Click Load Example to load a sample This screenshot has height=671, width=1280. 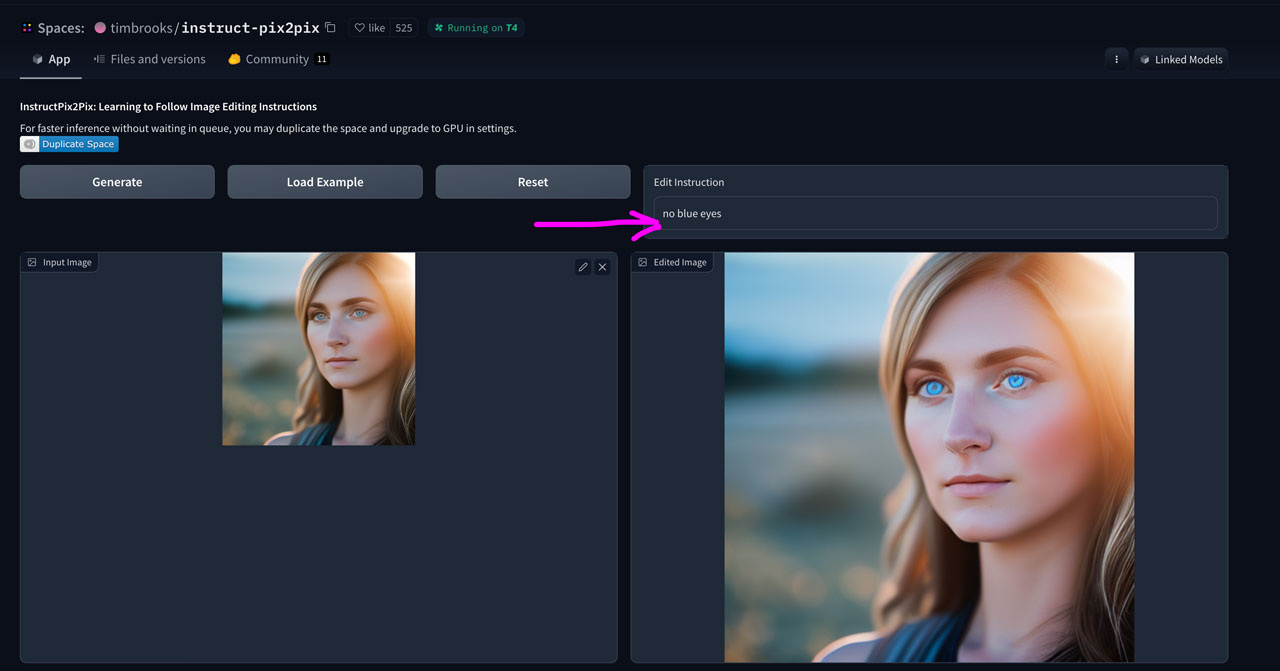tap(325, 182)
